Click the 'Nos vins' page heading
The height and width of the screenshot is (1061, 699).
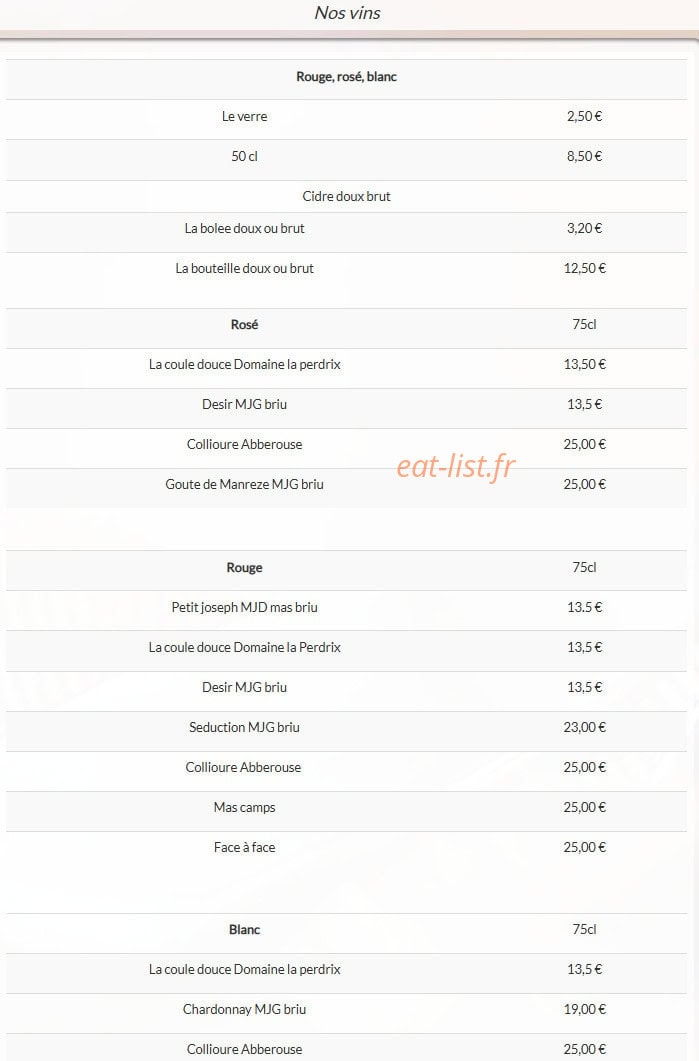(347, 13)
